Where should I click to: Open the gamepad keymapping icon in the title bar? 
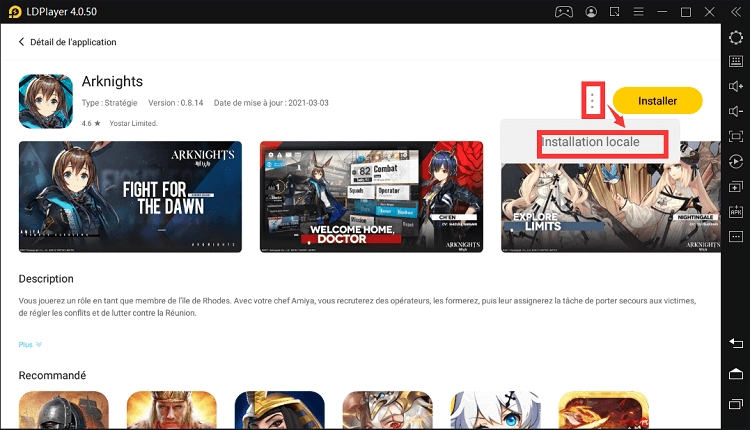point(564,11)
